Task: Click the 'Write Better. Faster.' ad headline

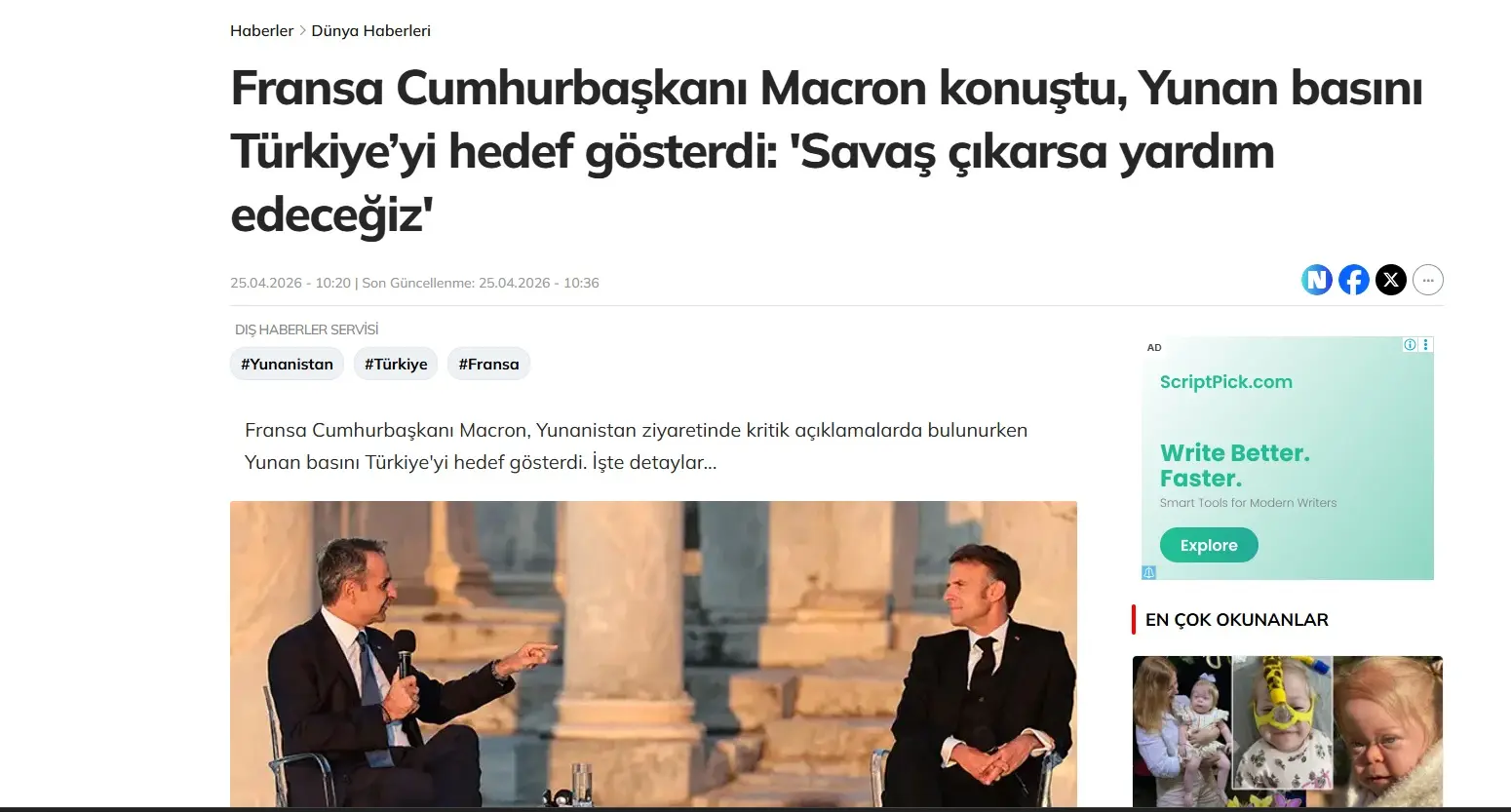Action: point(1234,466)
